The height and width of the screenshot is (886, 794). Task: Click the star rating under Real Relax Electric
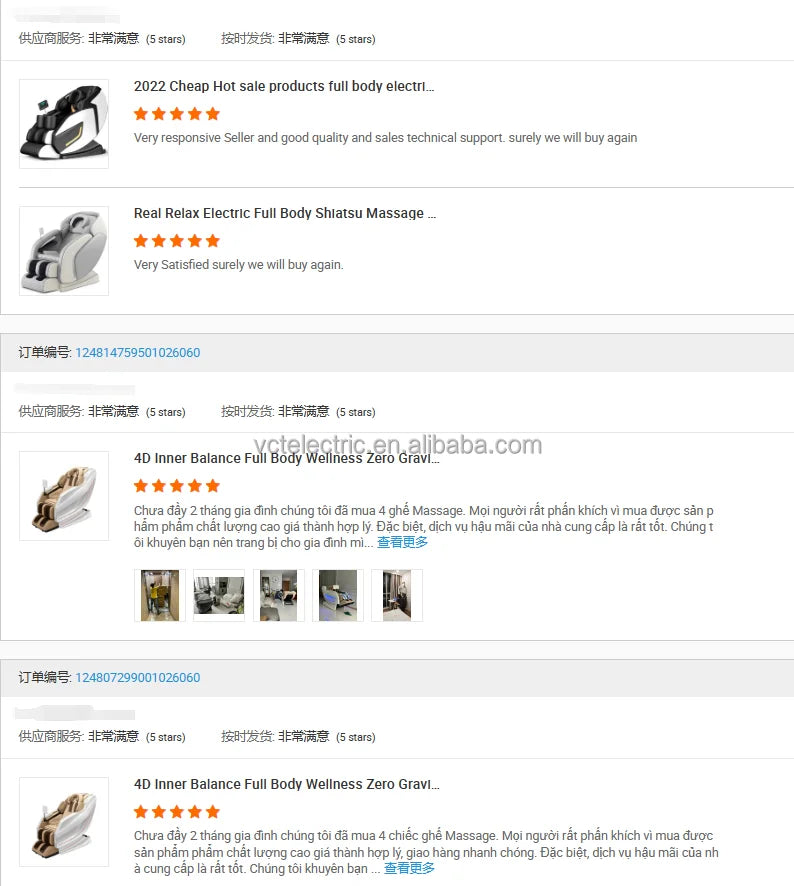pos(177,241)
